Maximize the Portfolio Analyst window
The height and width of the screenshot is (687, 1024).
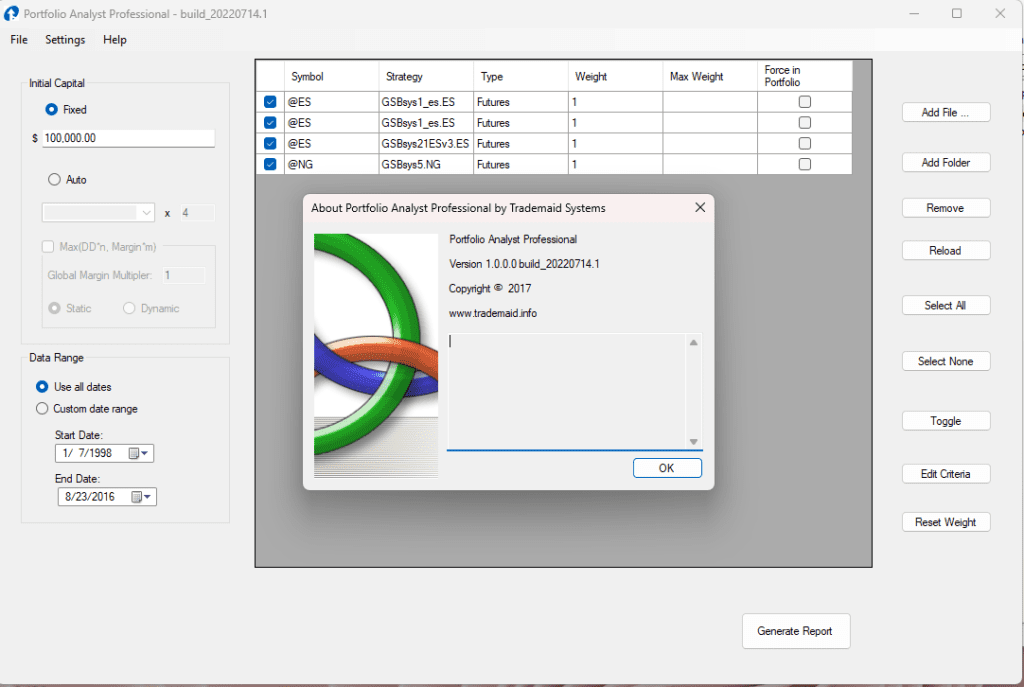pos(957,14)
